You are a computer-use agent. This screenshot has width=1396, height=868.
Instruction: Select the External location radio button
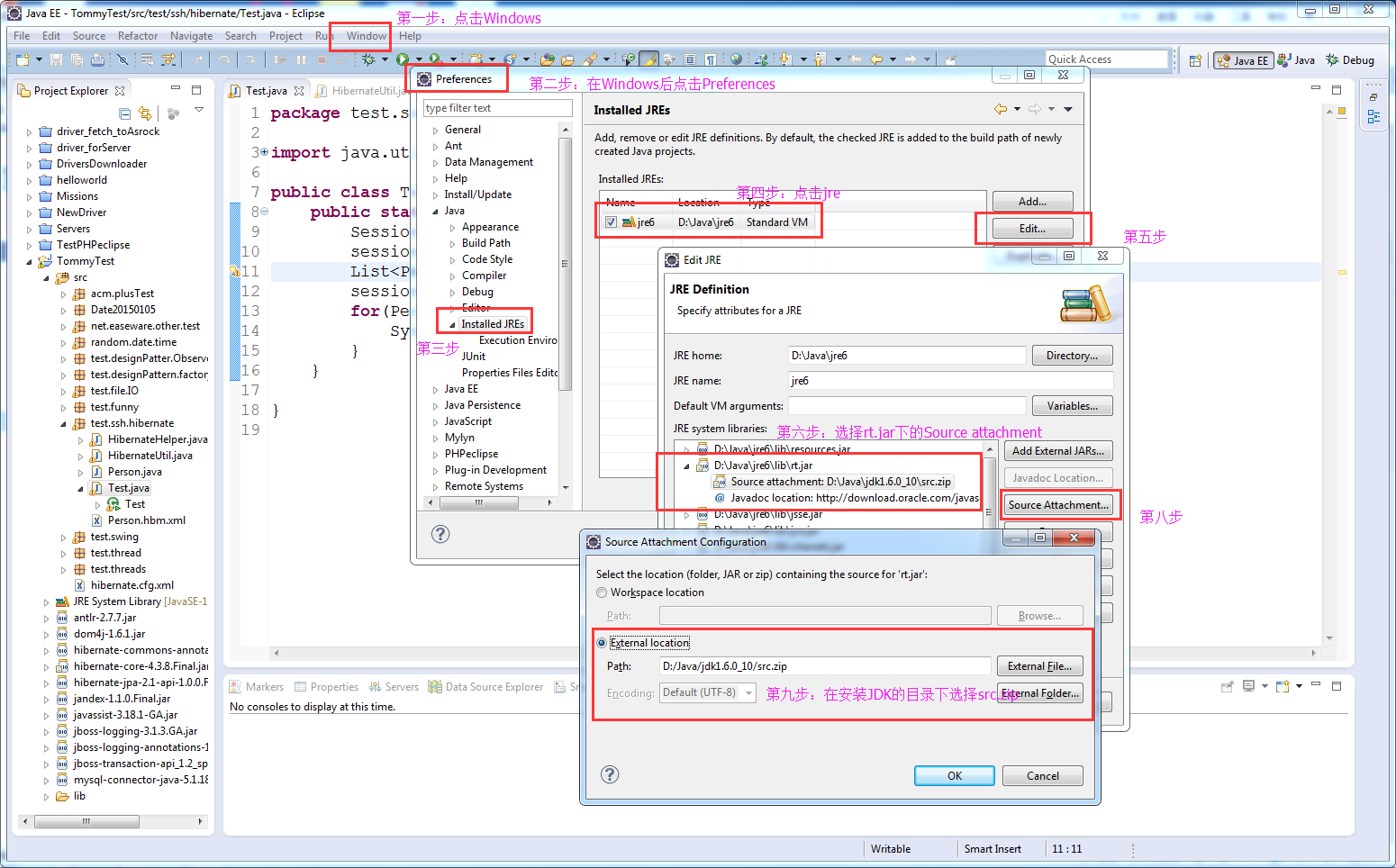point(602,643)
